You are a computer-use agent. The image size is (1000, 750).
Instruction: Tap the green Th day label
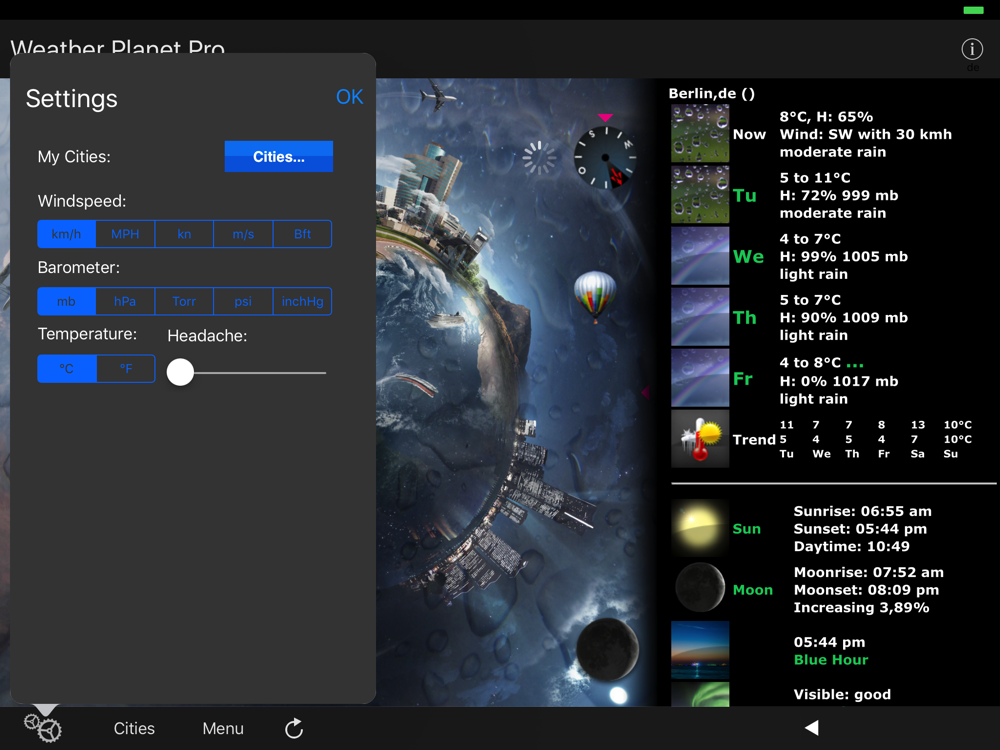click(744, 318)
